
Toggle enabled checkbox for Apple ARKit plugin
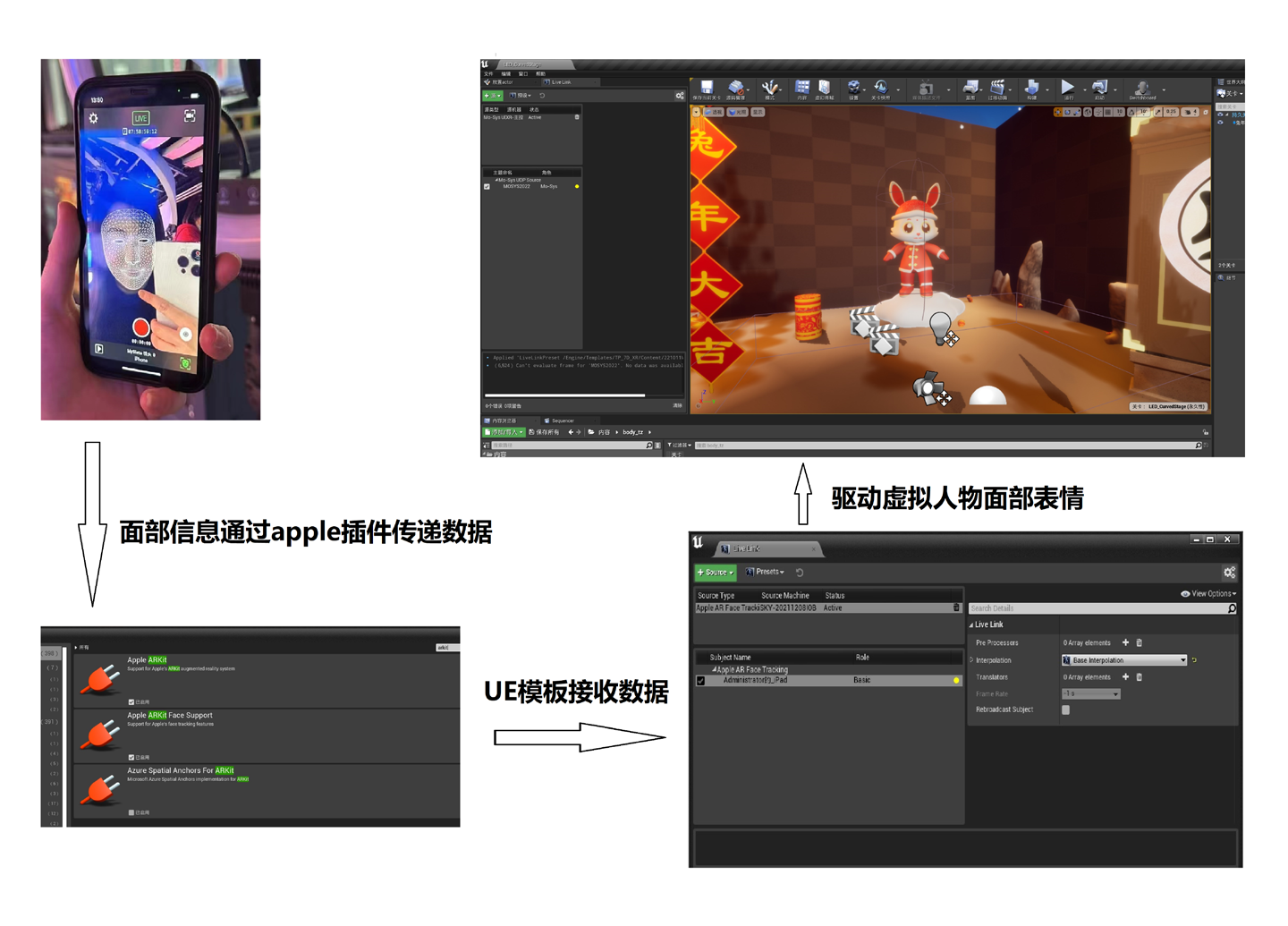[x=131, y=702]
